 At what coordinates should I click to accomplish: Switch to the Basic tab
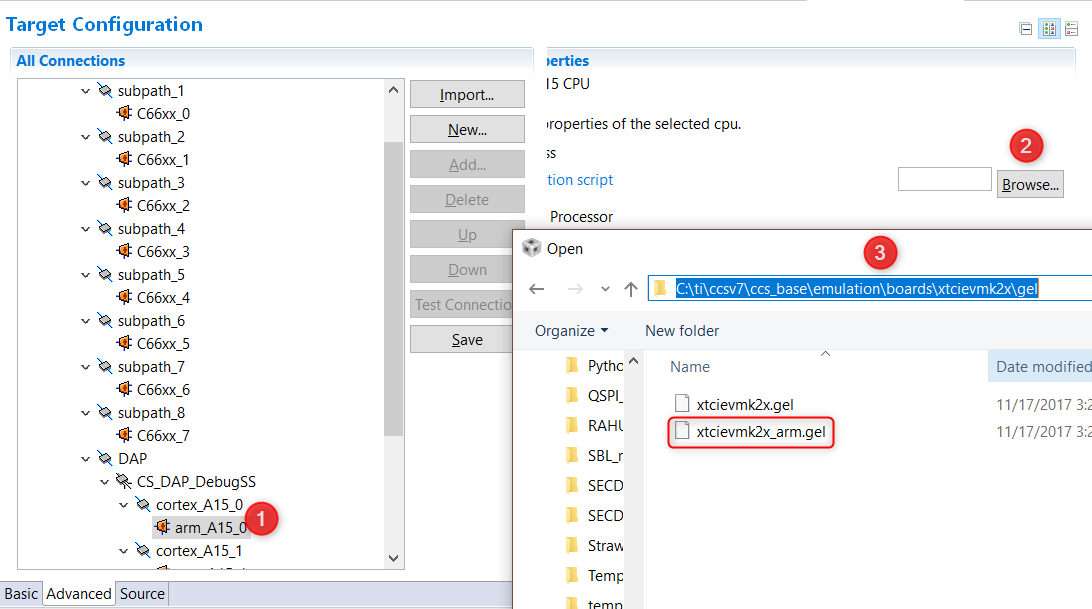tap(21, 594)
